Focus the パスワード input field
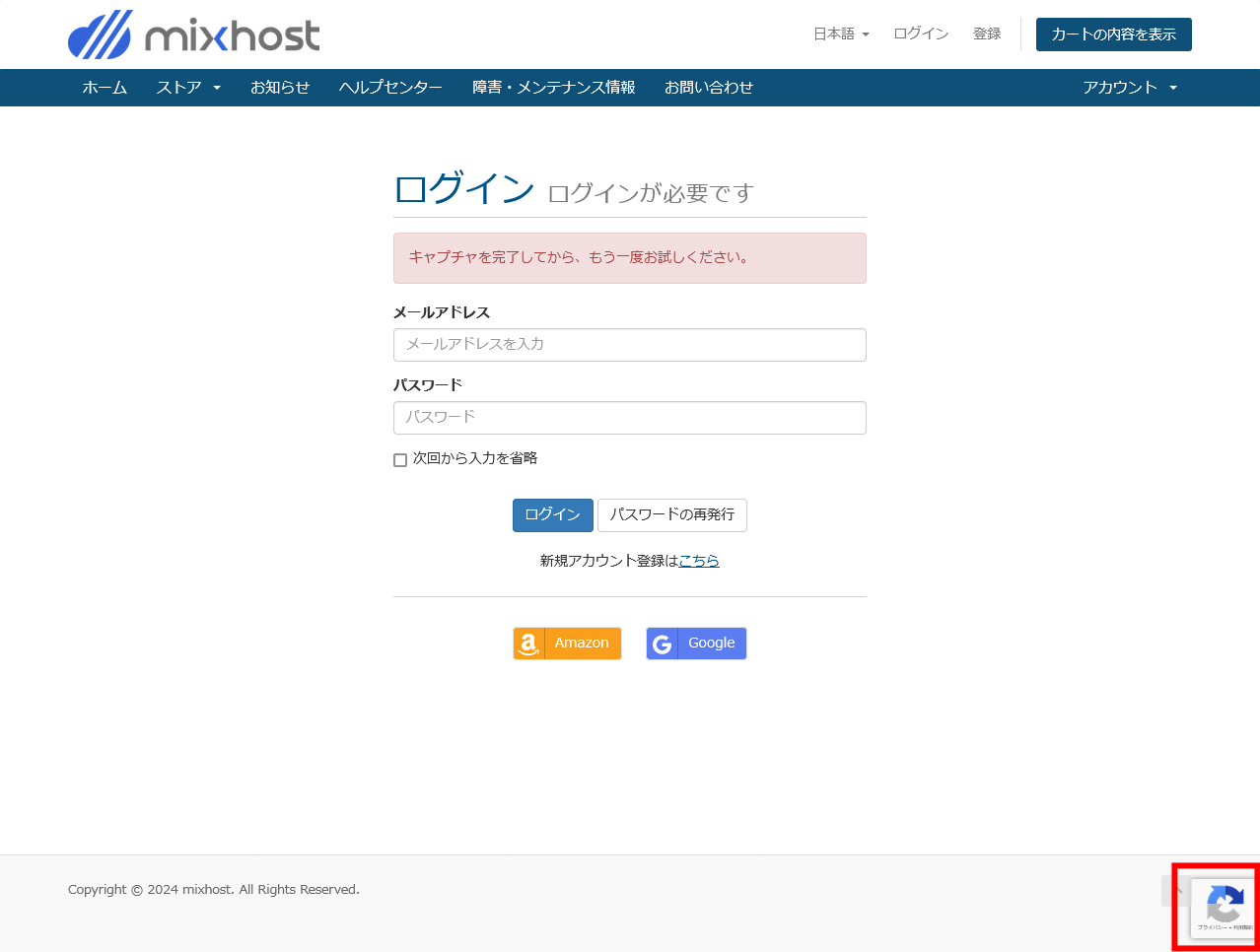This screenshot has height=952, width=1260. click(x=629, y=418)
